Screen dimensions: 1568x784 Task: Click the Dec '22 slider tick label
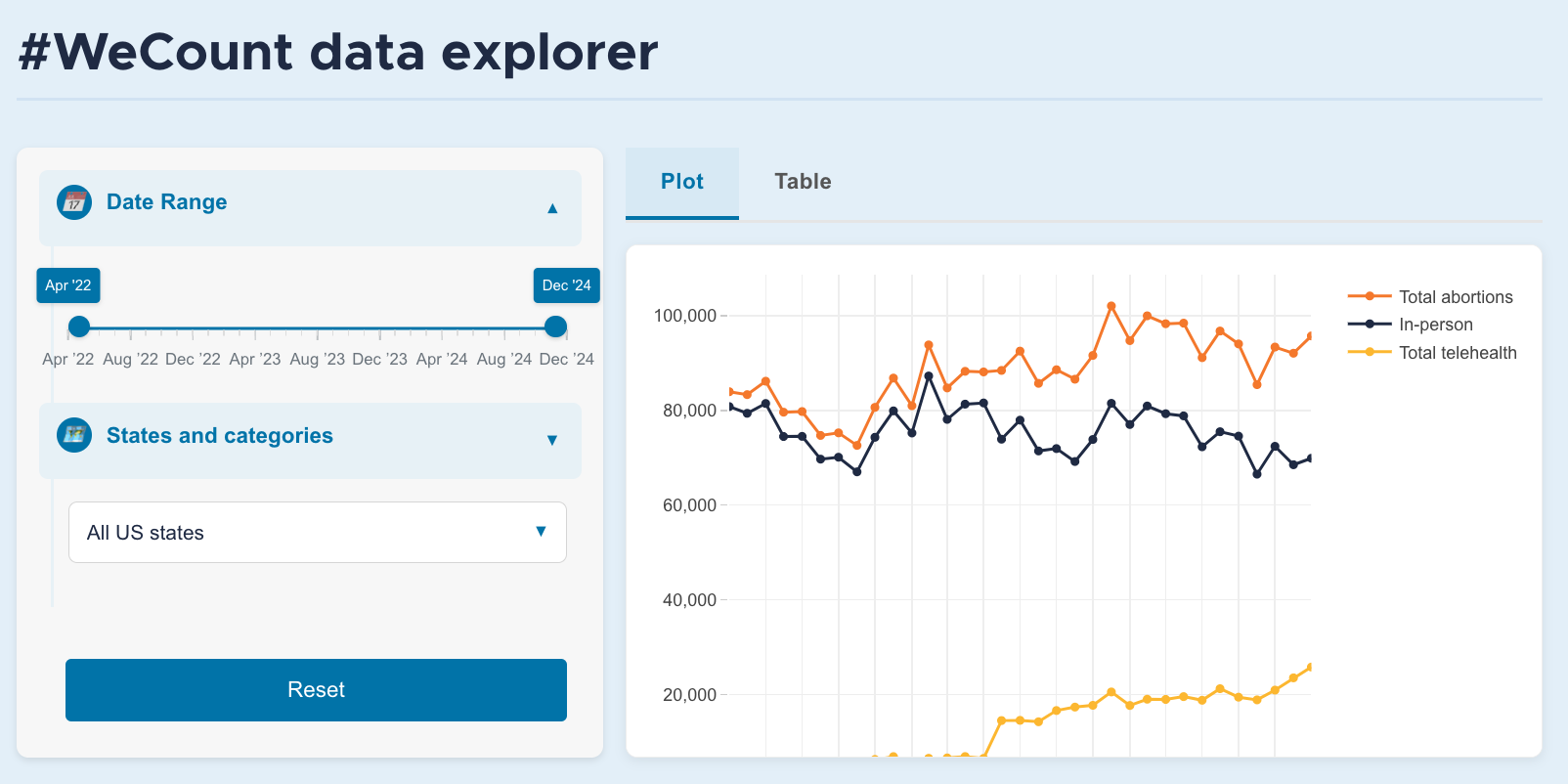(193, 360)
